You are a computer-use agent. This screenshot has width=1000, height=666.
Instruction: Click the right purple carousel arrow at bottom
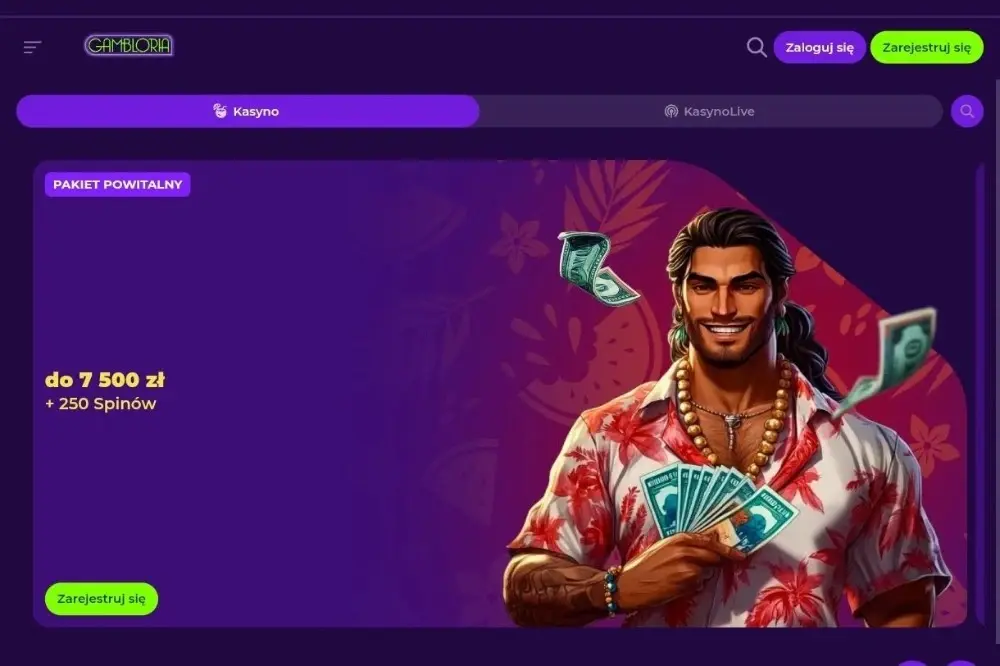(x=960, y=663)
